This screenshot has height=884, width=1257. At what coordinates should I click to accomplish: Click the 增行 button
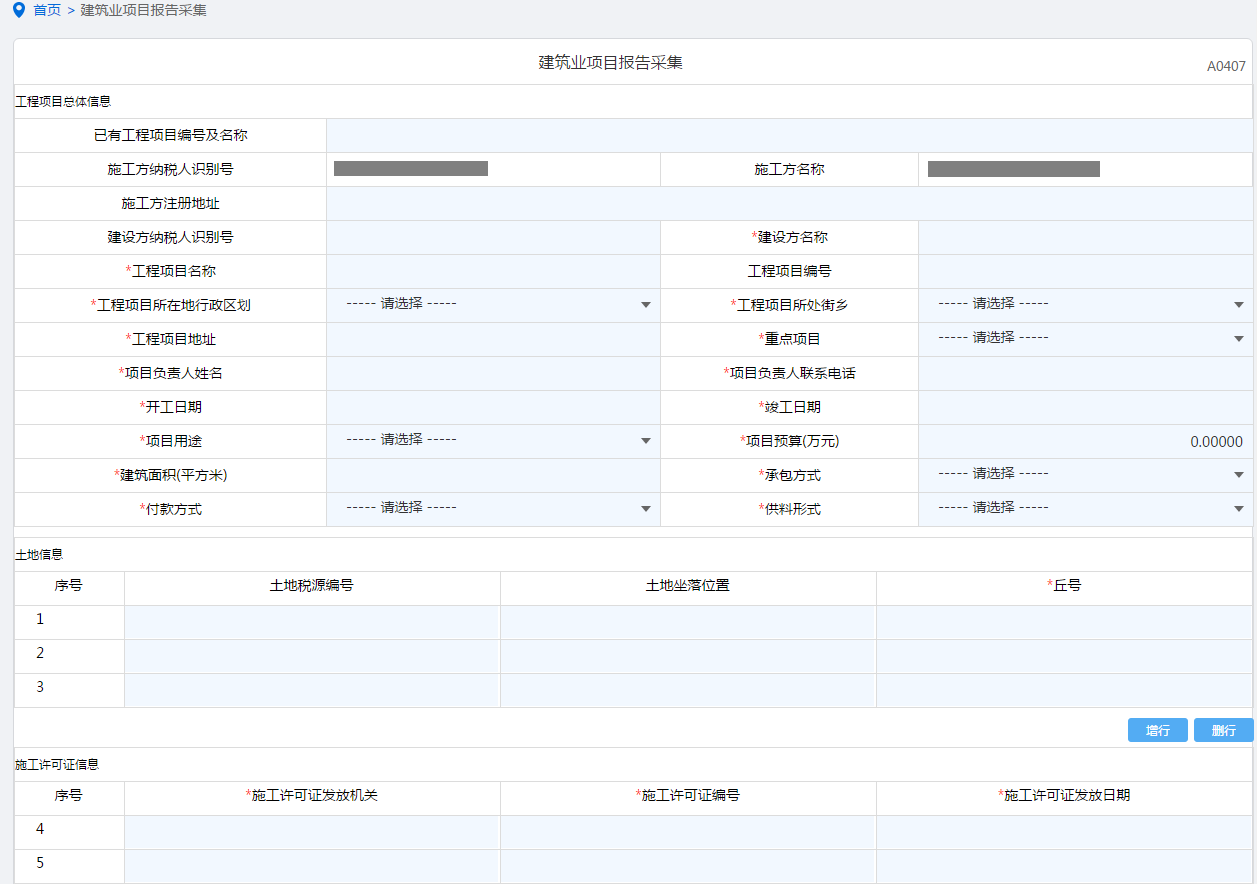tap(1158, 730)
